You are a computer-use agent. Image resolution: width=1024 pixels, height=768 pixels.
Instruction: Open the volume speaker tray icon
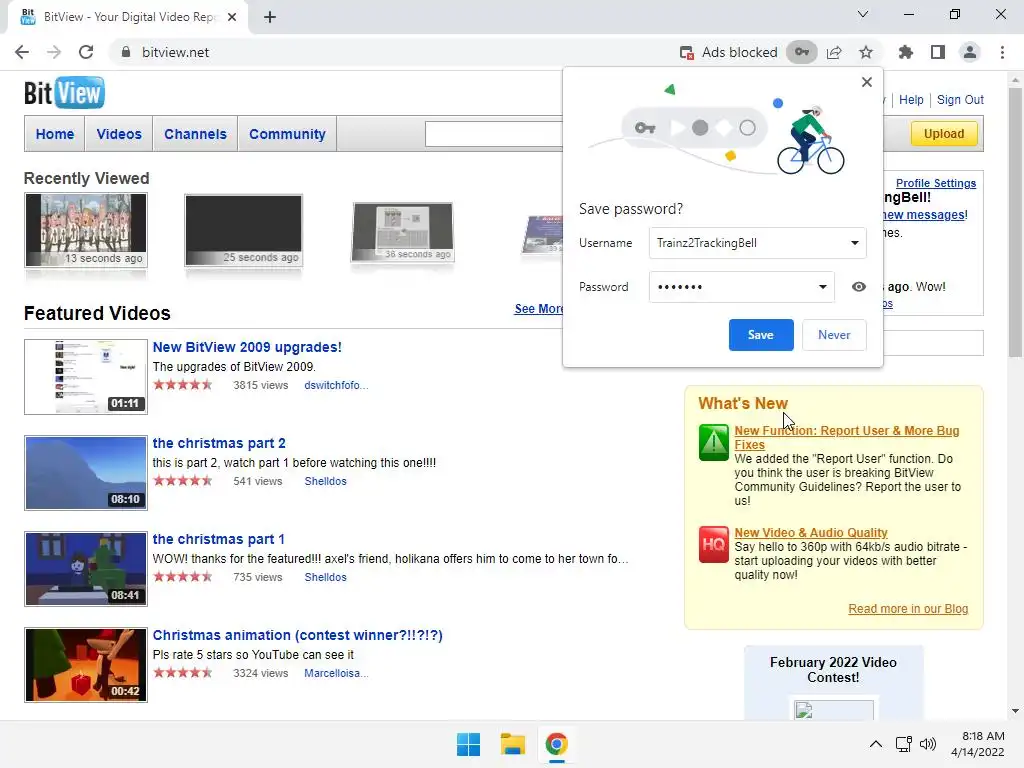(x=927, y=744)
